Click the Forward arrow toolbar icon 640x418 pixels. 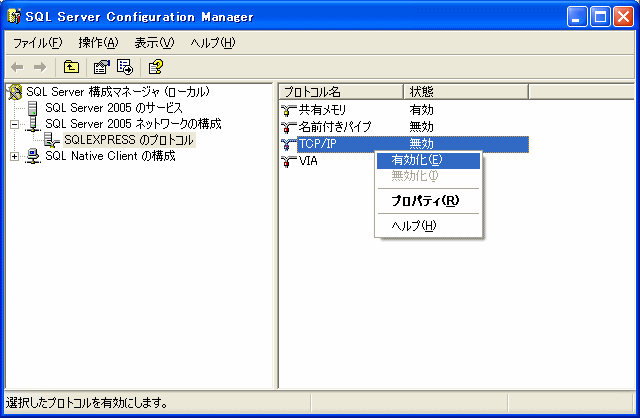(x=40, y=67)
